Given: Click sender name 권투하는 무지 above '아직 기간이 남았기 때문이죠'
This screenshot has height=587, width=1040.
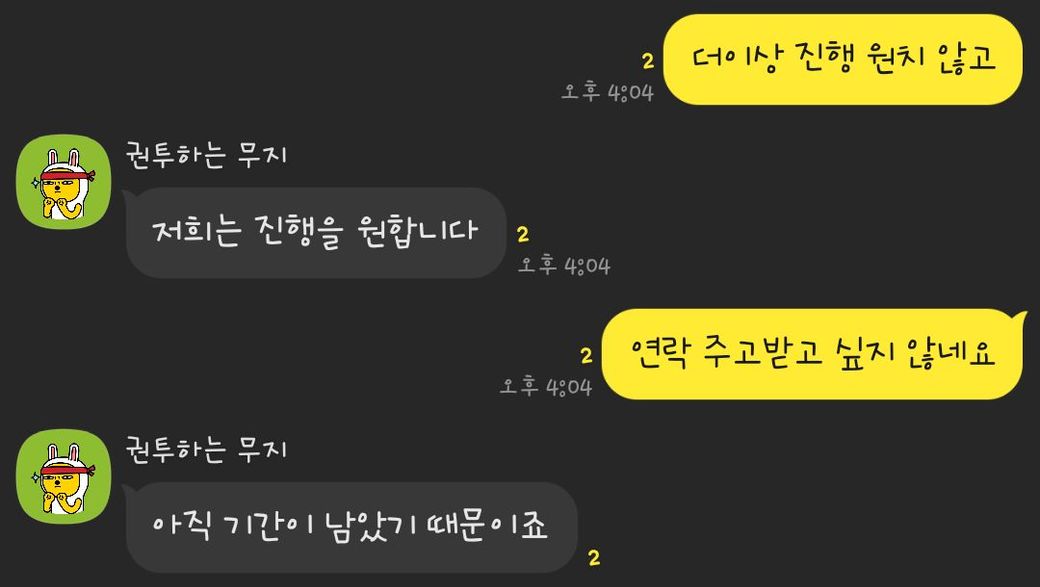Looking at the screenshot, I should (206, 450).
